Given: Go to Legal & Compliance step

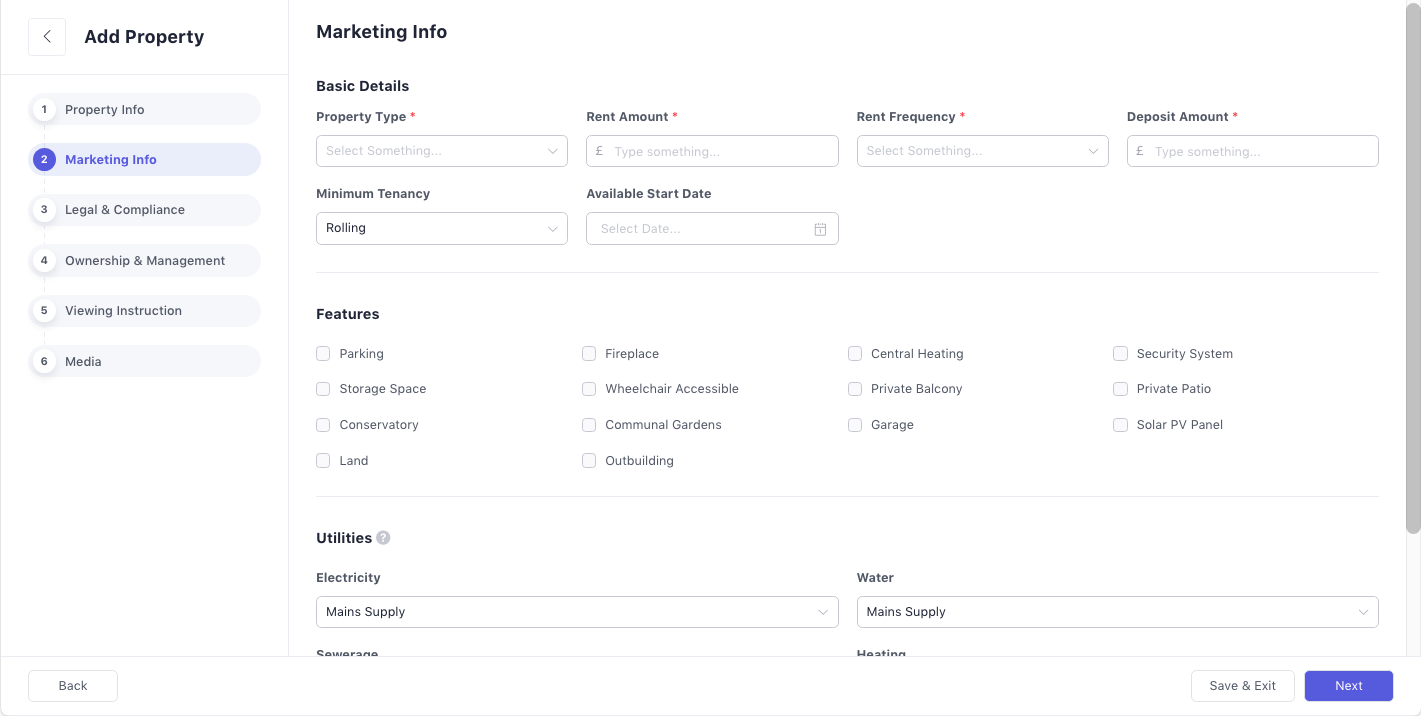Looking at the screenshot, I should (125, 210).
